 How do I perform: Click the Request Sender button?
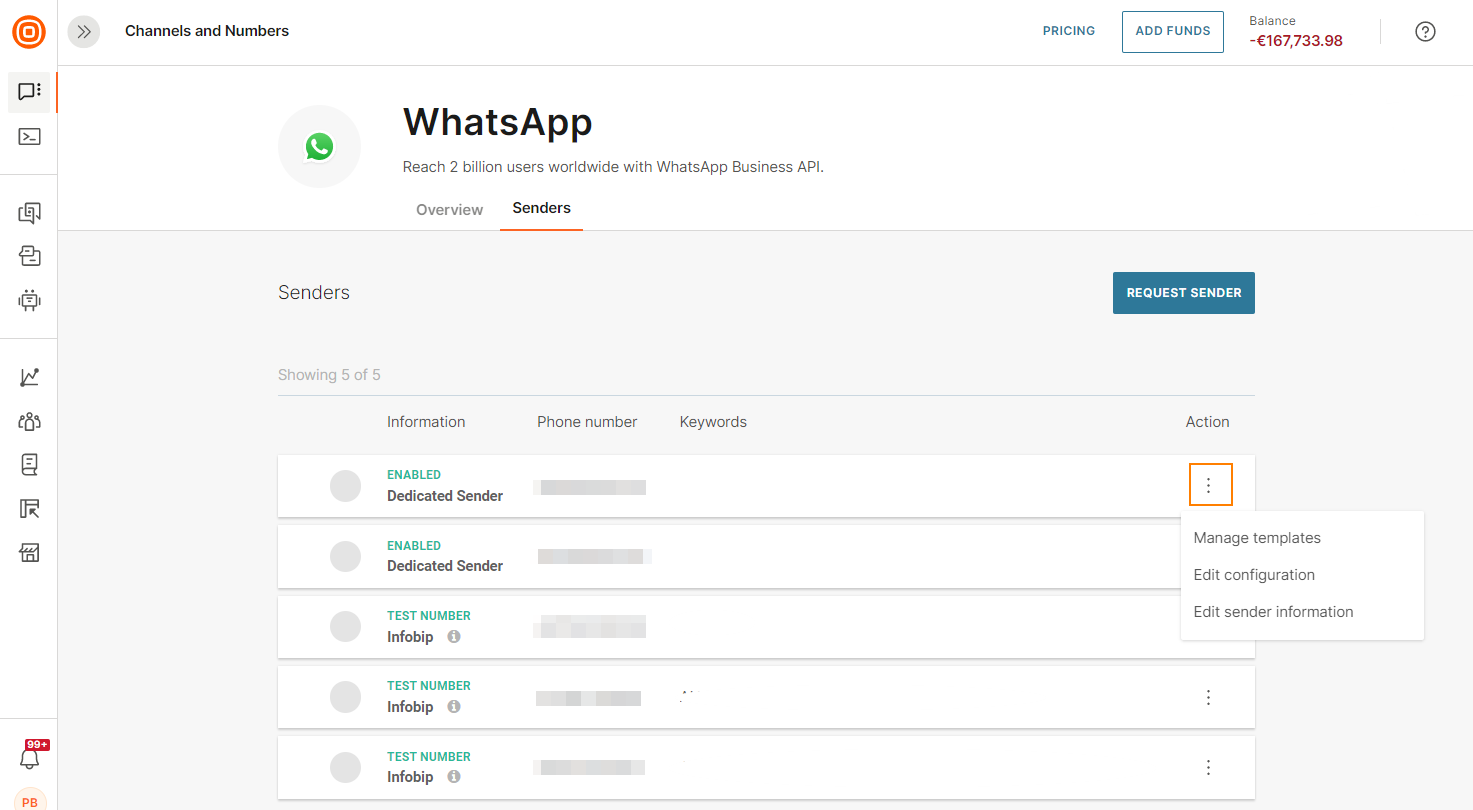pos(1183,293)
